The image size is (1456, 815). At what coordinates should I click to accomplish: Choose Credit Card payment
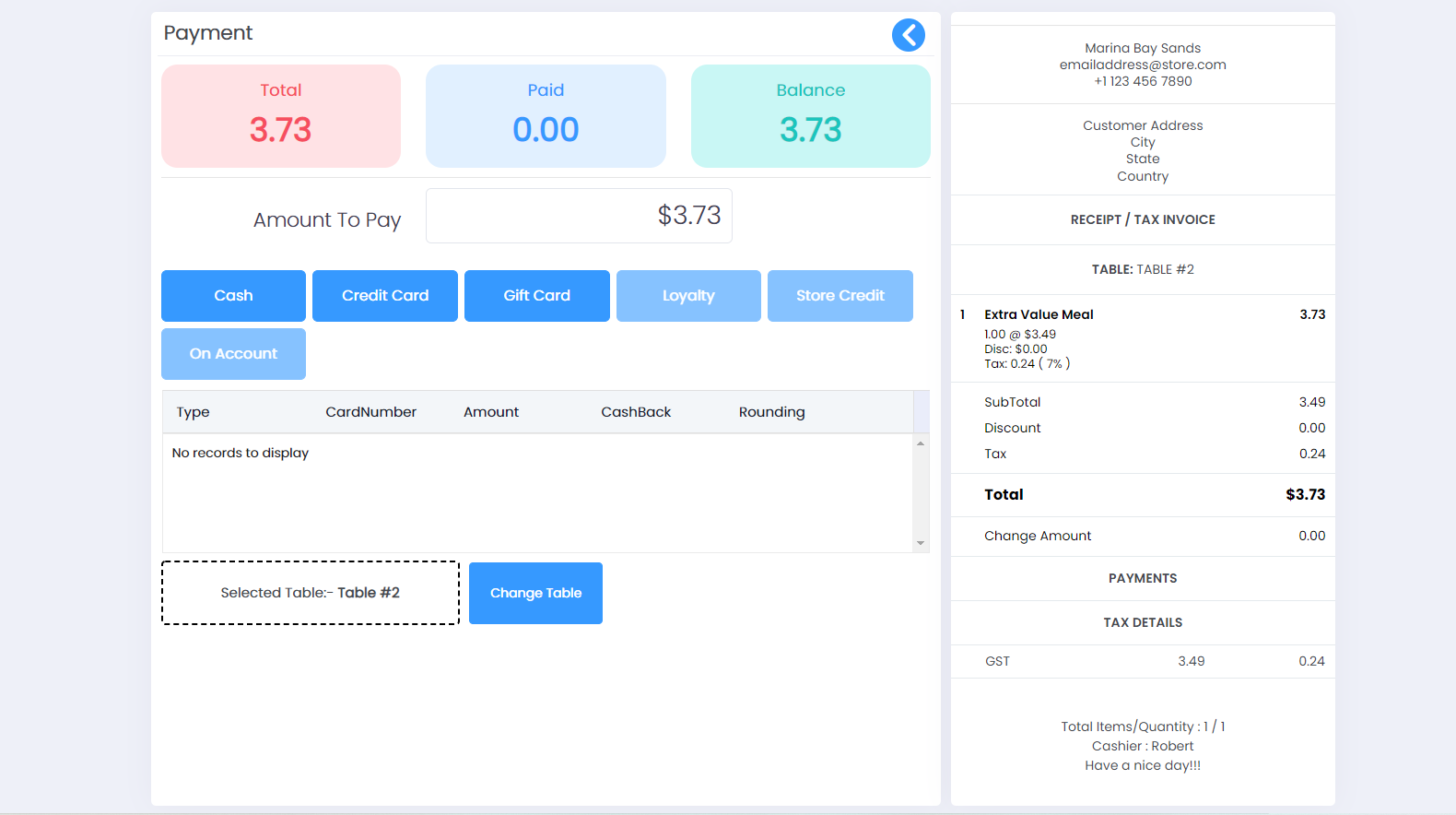(385, 296)
